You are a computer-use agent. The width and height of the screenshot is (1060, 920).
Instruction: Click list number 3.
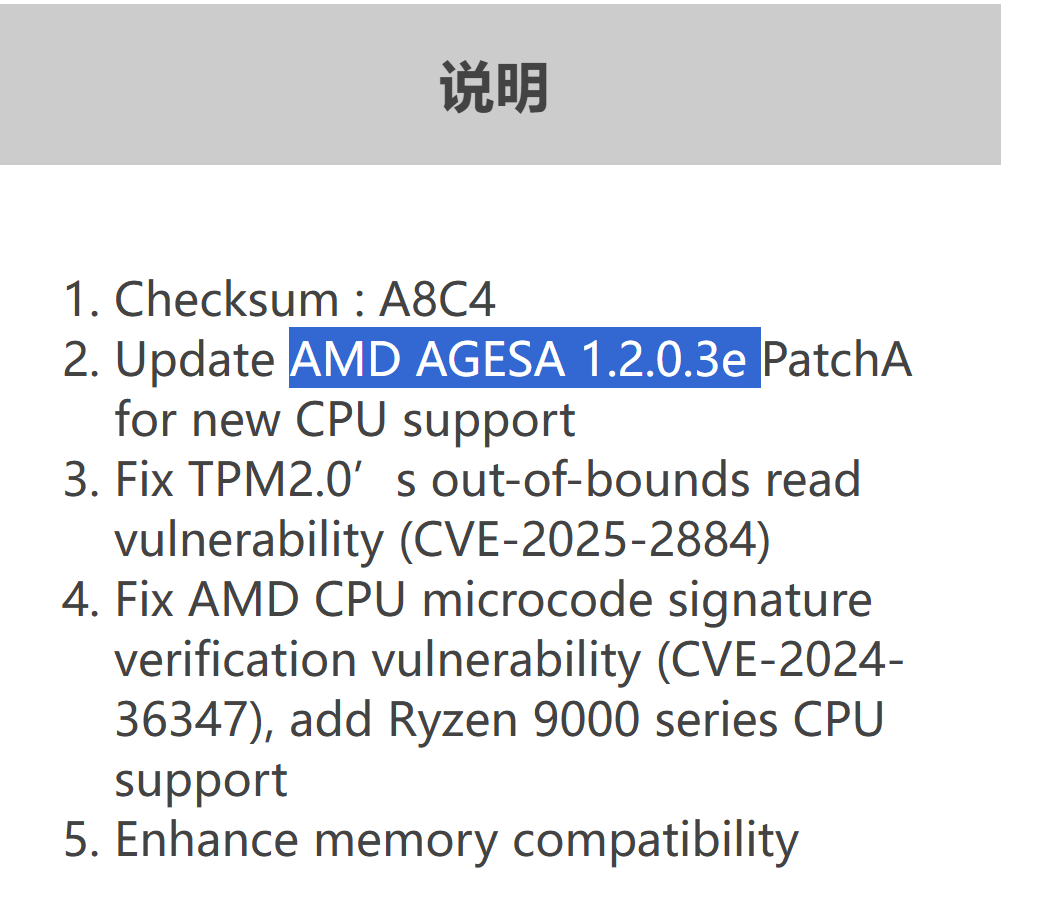[81, 479]
